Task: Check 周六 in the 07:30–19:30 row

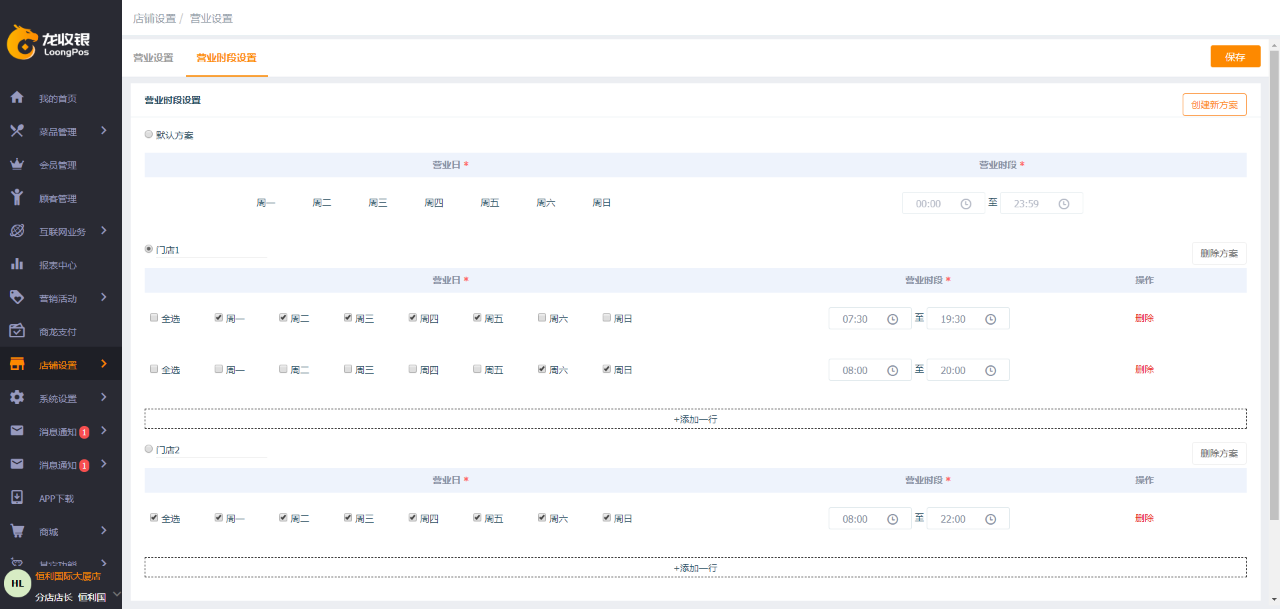Action: point(542,318)
